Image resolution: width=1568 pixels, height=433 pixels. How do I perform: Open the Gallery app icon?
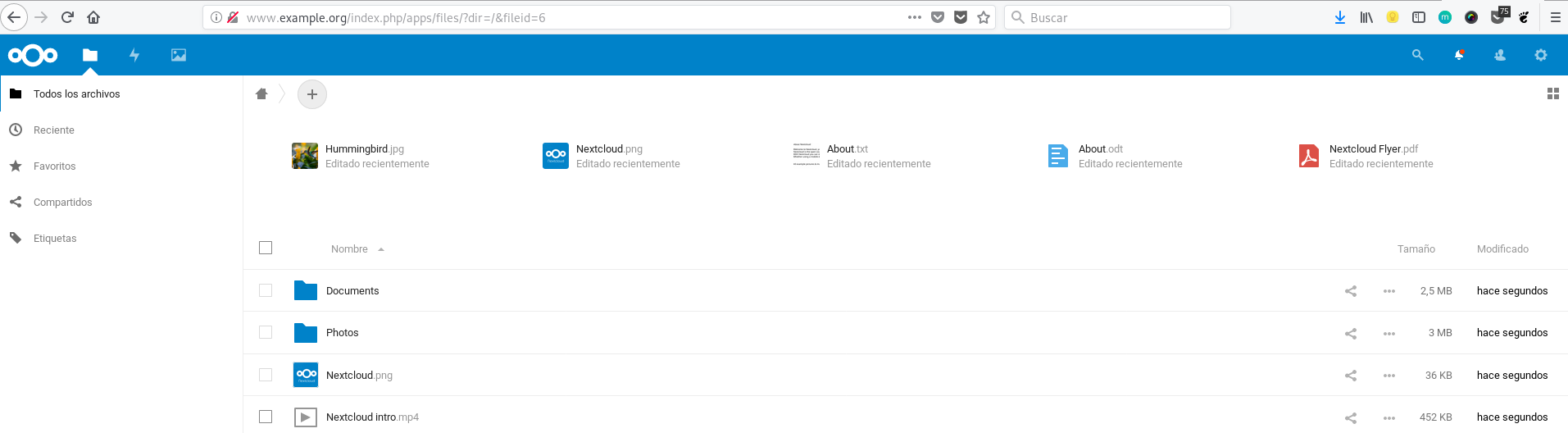point(179,55)
